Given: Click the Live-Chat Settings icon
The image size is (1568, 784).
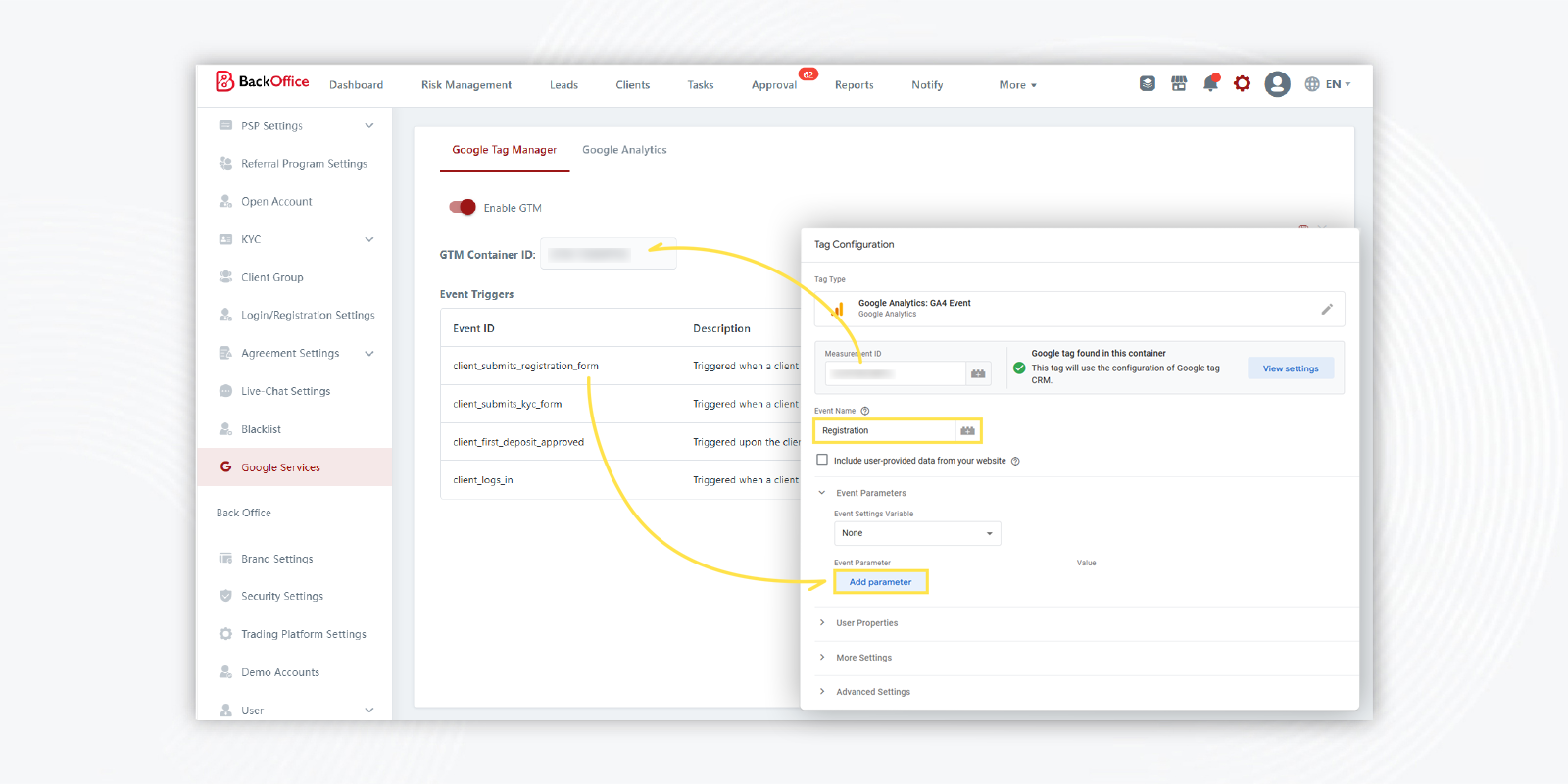Looking at the screenshot, I should click(225, 391).
